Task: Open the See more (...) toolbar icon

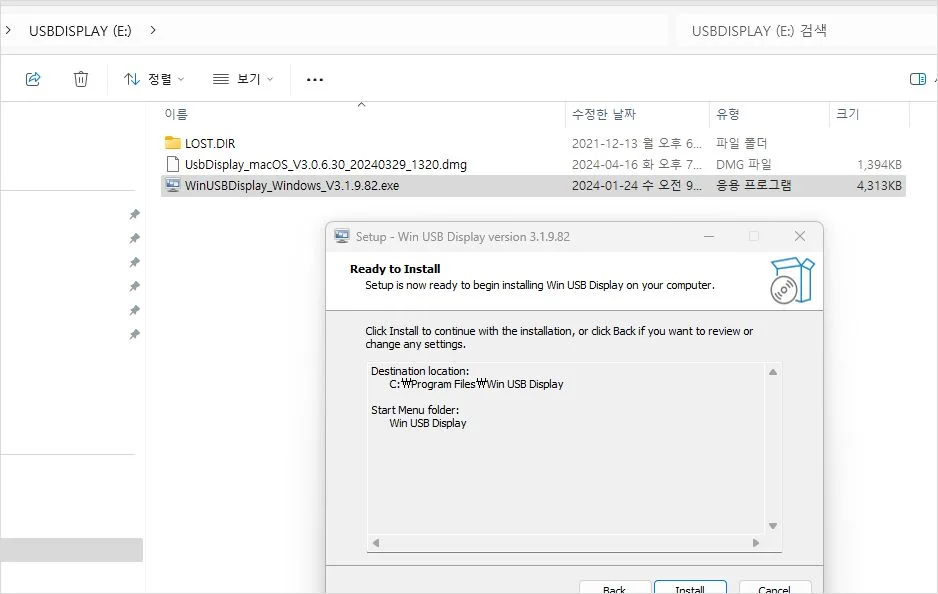Action: pos(314,78)
